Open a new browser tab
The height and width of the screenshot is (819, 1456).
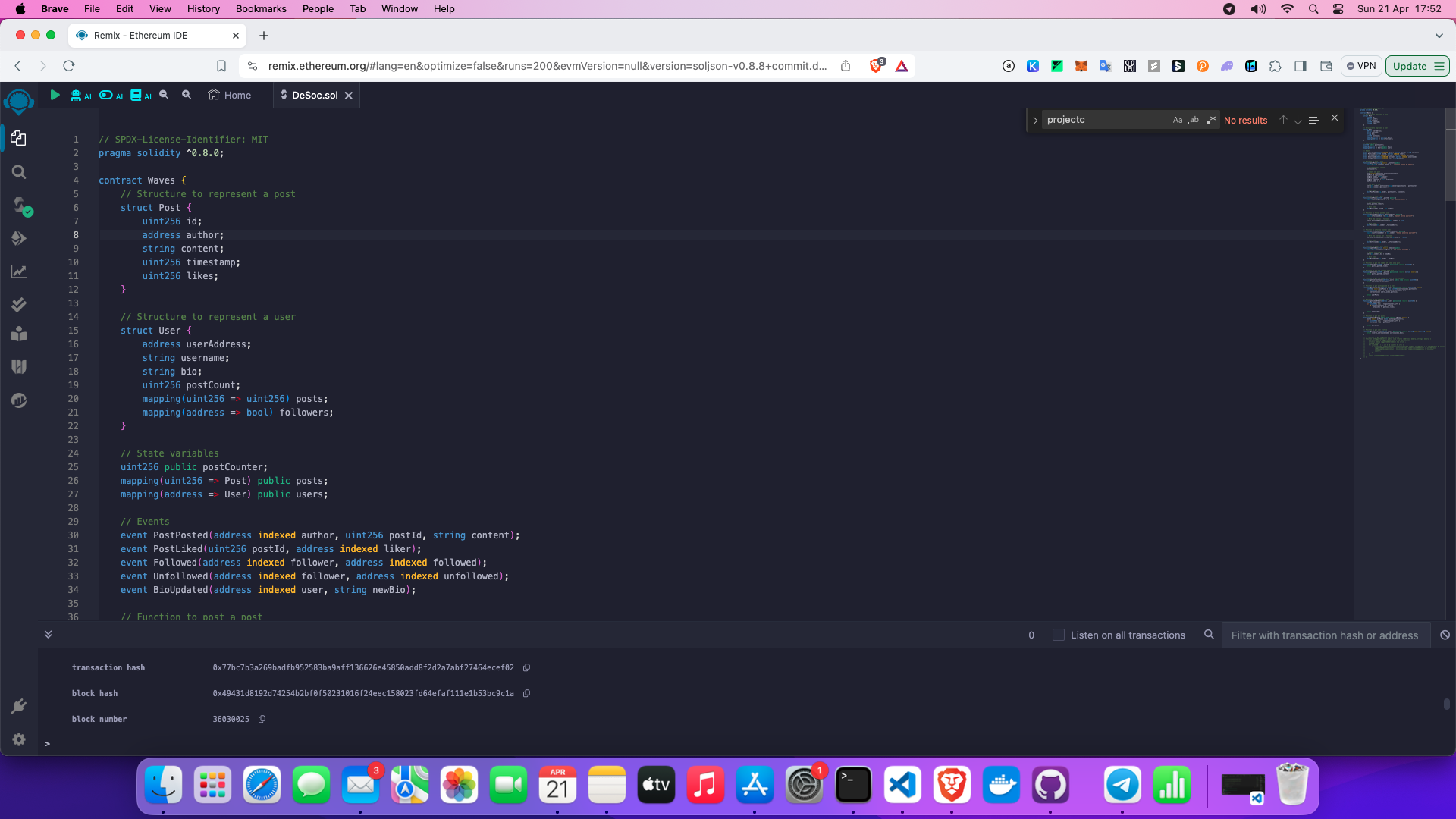(264, 36)
